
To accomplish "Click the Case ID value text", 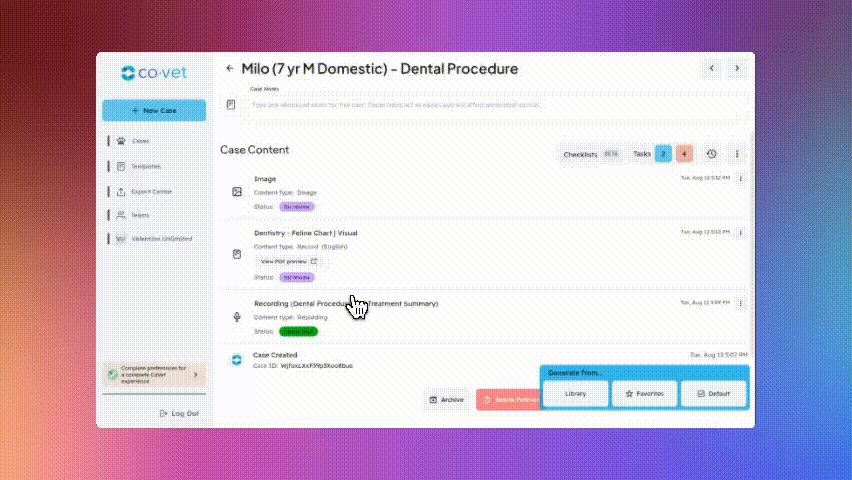I will pyautogui.click(x=317, y=366).
